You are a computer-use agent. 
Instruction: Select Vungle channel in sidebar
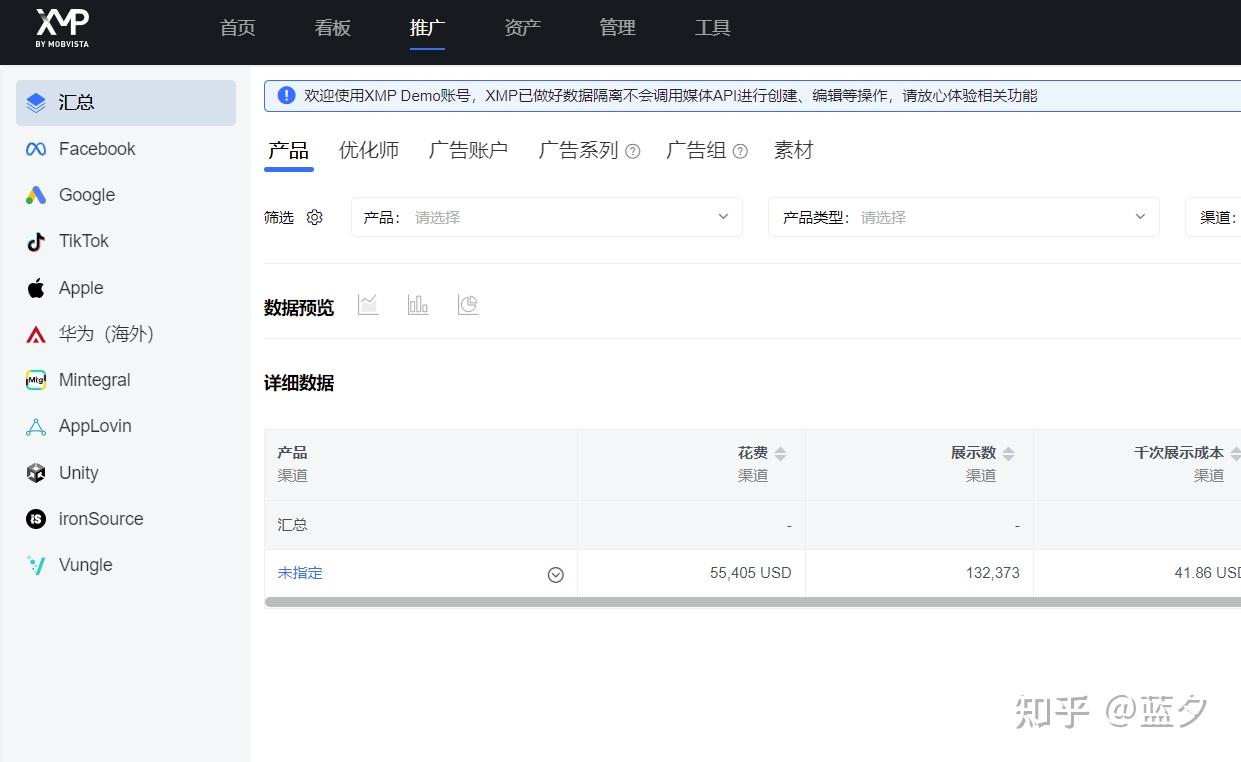(126, 565)
